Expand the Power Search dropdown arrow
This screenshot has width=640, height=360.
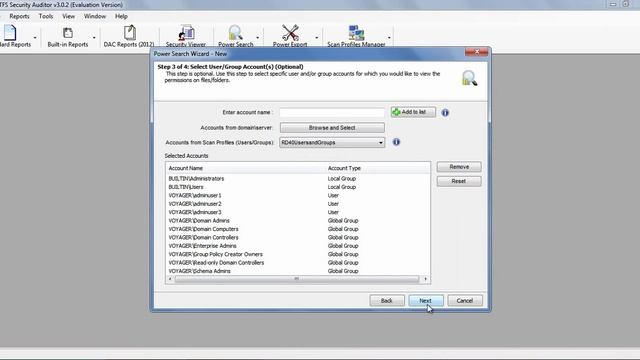(258, 38)
